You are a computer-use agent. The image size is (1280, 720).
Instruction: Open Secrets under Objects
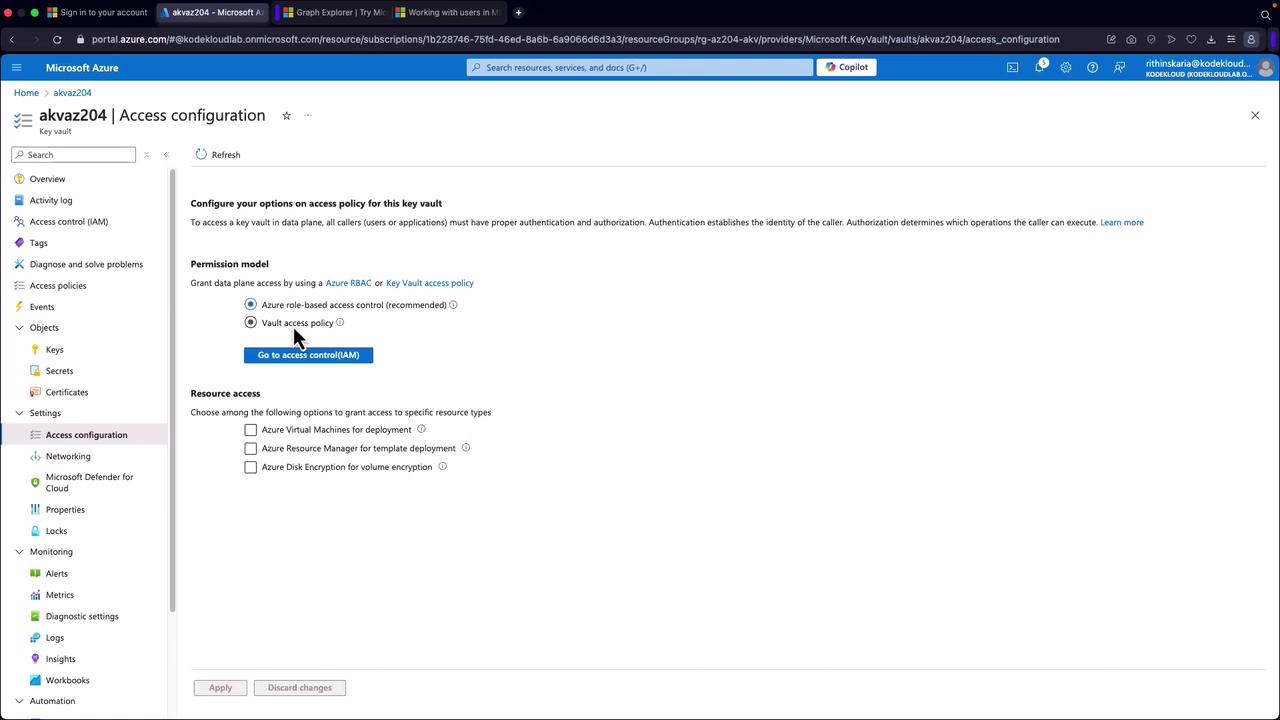[59, 371]
